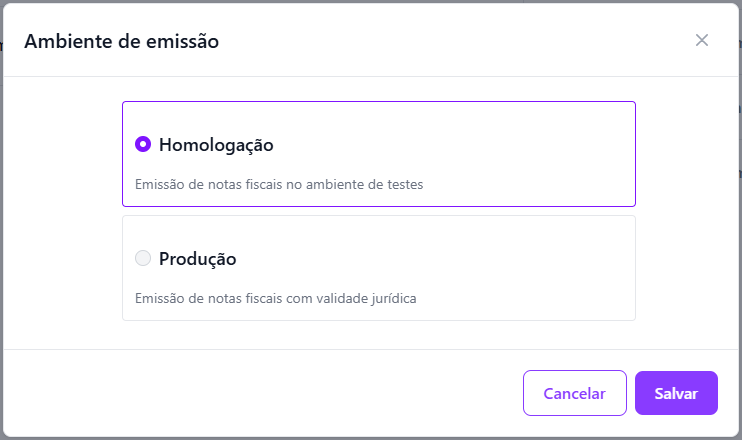The image size is (742, 440).
Task: Cancel the emission environment selection
Action: pos(574,393)
